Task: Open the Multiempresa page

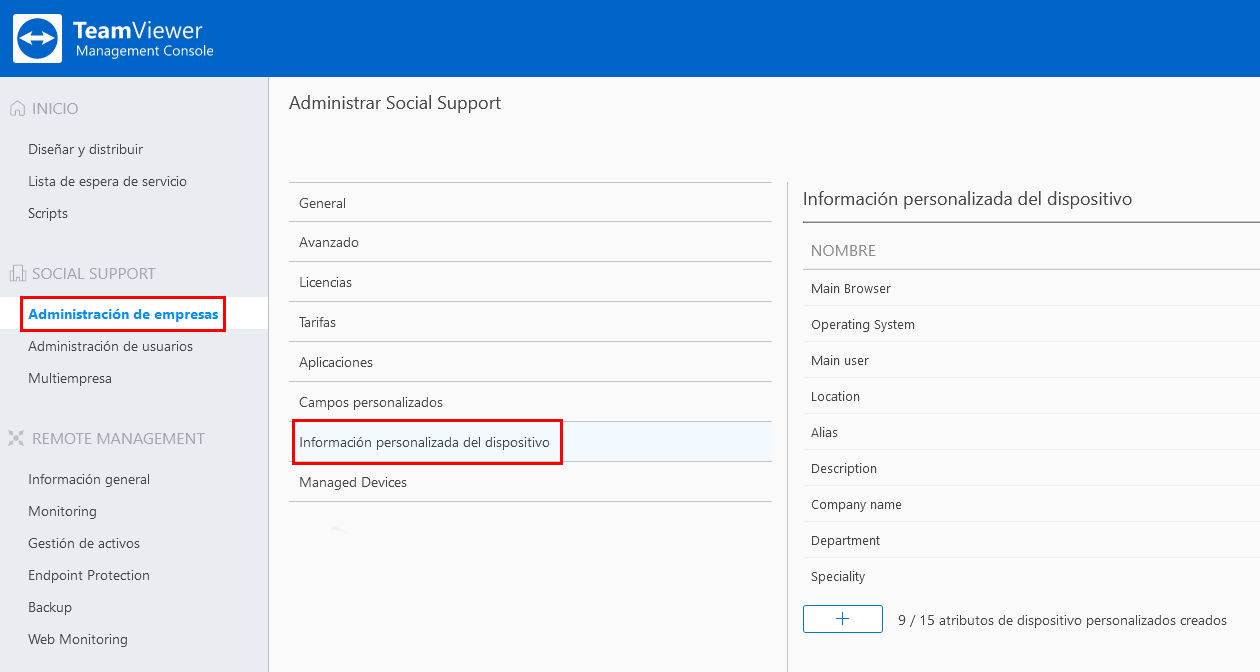Action: [70, 378]
